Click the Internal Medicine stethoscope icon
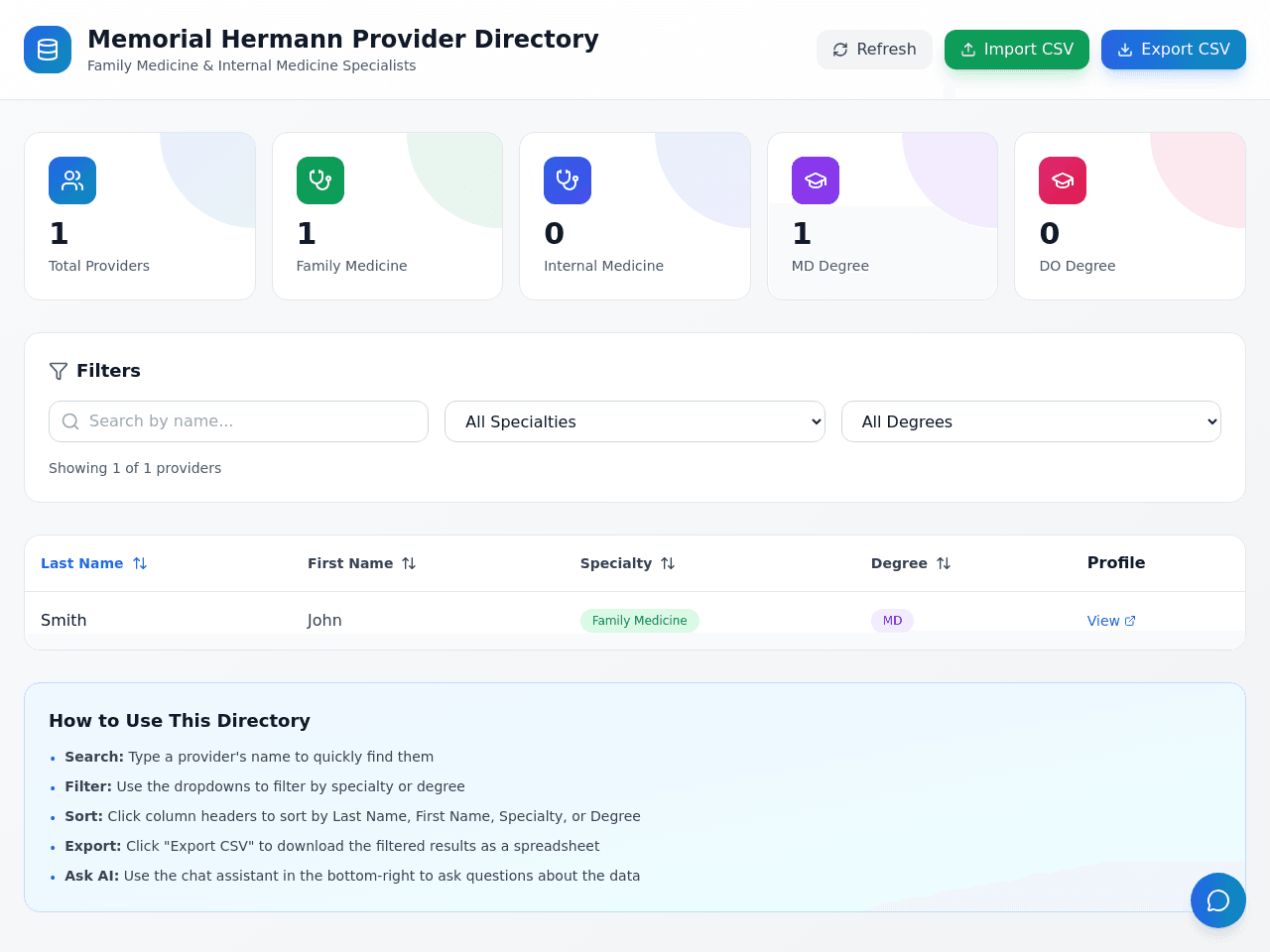 (568, 180)
